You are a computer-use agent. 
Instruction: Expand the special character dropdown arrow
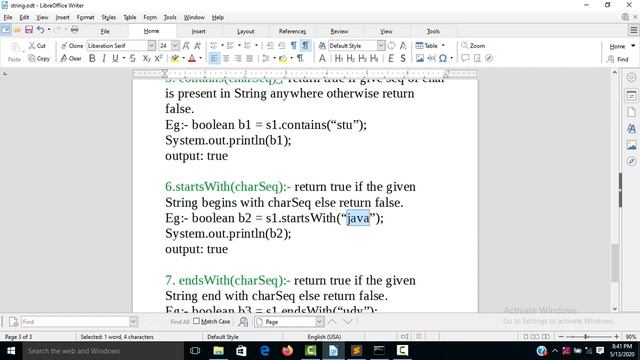coord(451,58)
